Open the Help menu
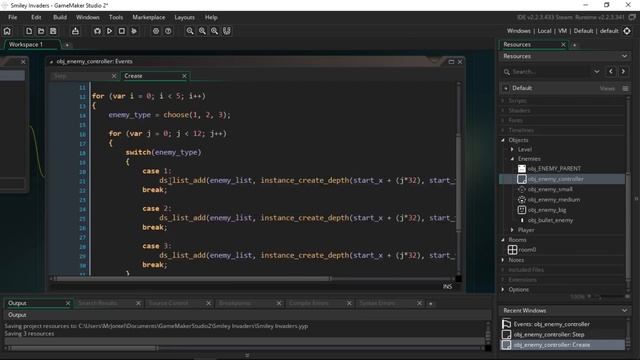The width and height of the screenshot is (640, 360). tap(211, 17)
